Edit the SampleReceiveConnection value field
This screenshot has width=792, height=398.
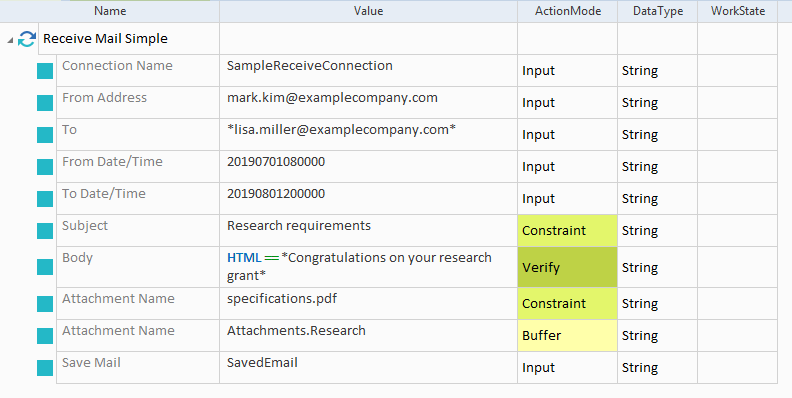368,71
